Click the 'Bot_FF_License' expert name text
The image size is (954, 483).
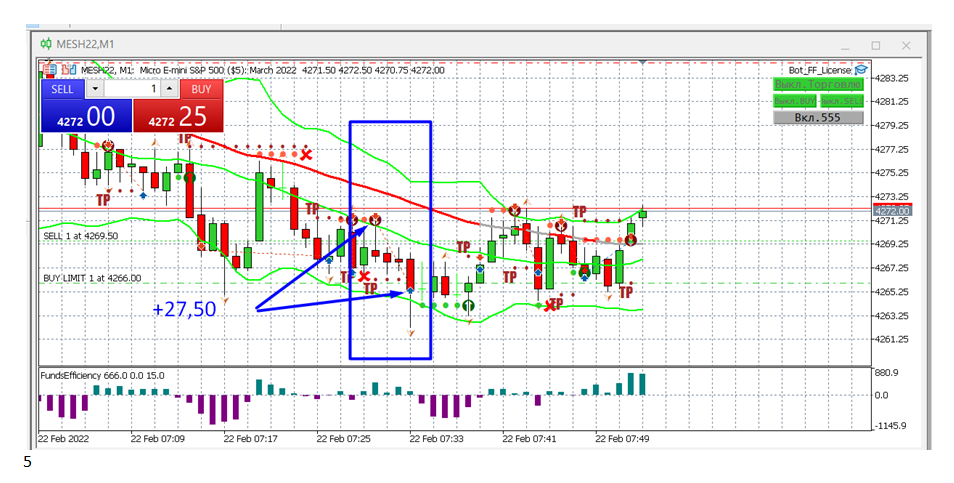pyautogui.click(x=820, y=70)
